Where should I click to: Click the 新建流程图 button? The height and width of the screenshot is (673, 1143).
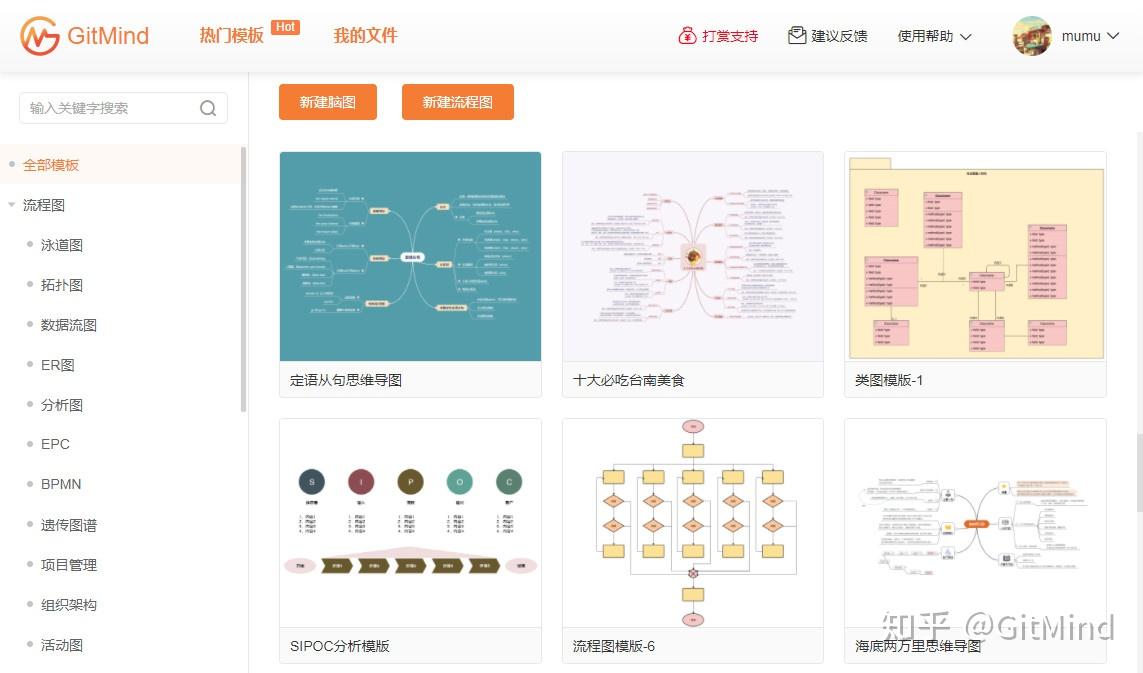(457, 101)
